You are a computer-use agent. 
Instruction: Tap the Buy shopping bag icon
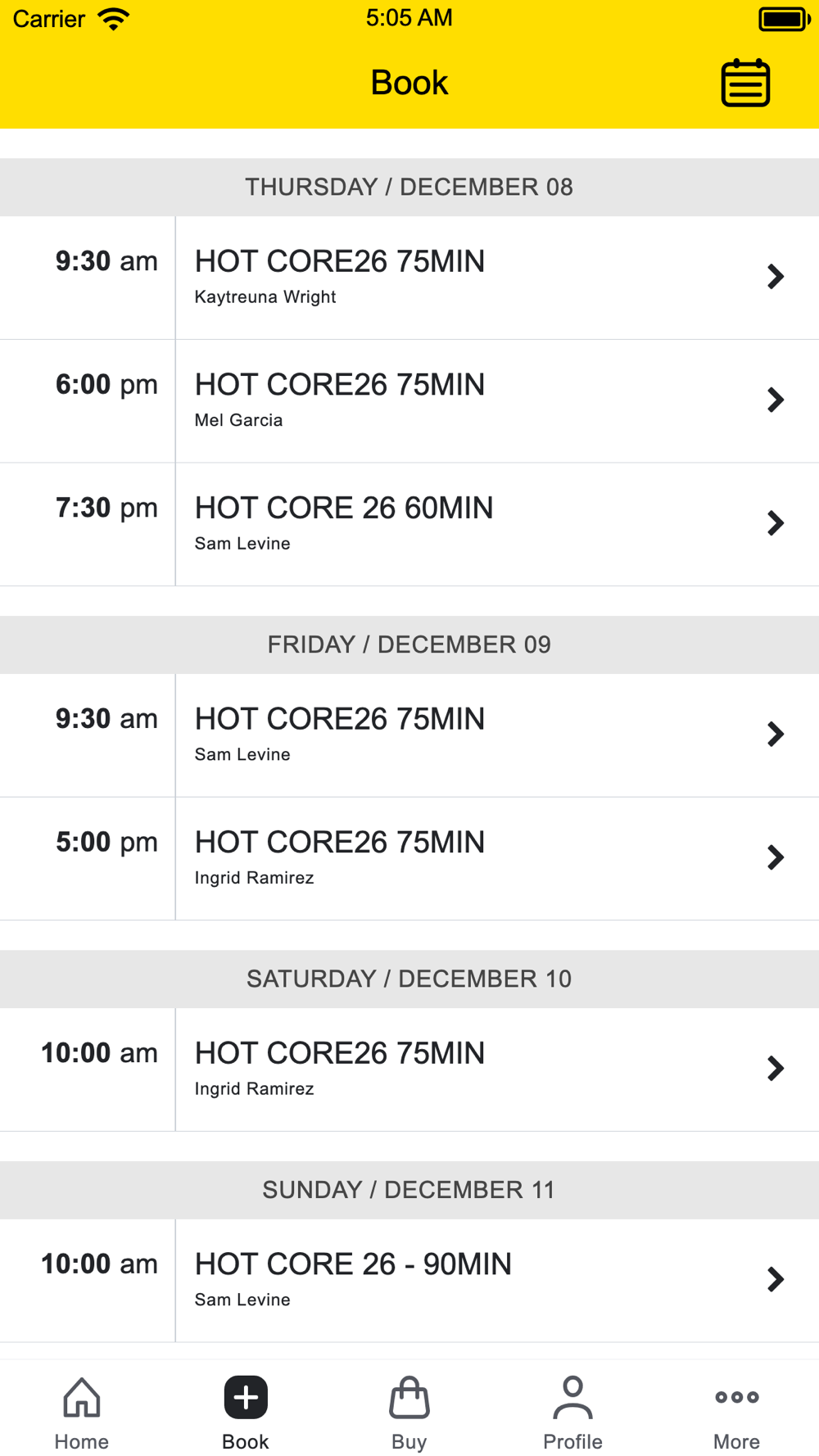pyautogui.click(x=409, y=1397)
